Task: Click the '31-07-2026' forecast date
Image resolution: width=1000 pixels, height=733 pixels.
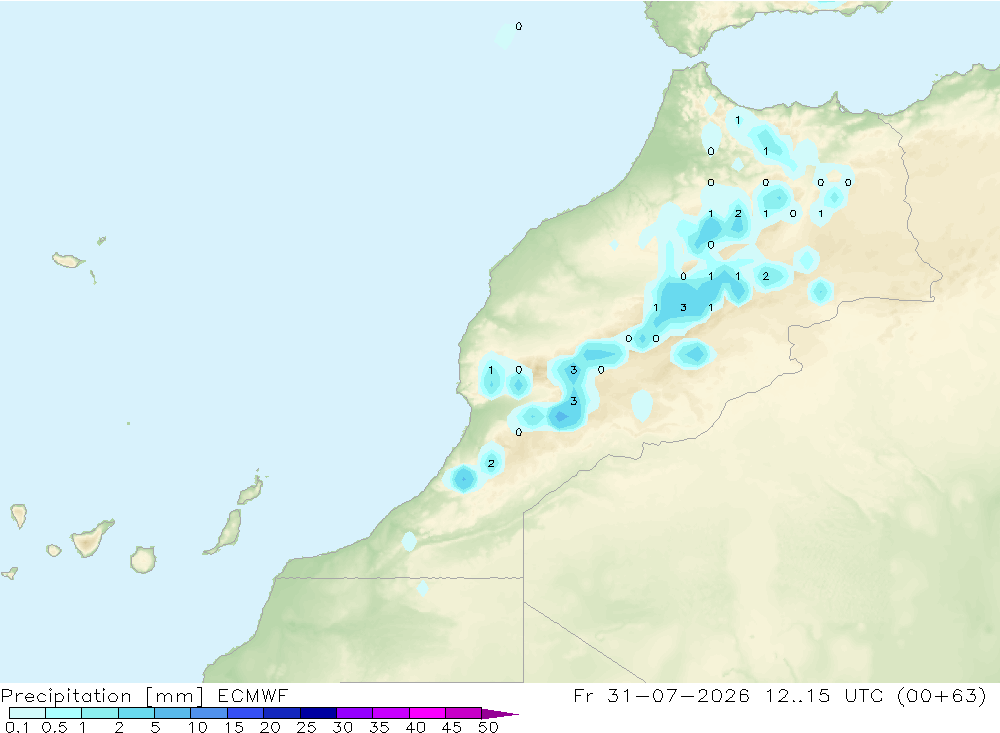Action: point(678,695)
